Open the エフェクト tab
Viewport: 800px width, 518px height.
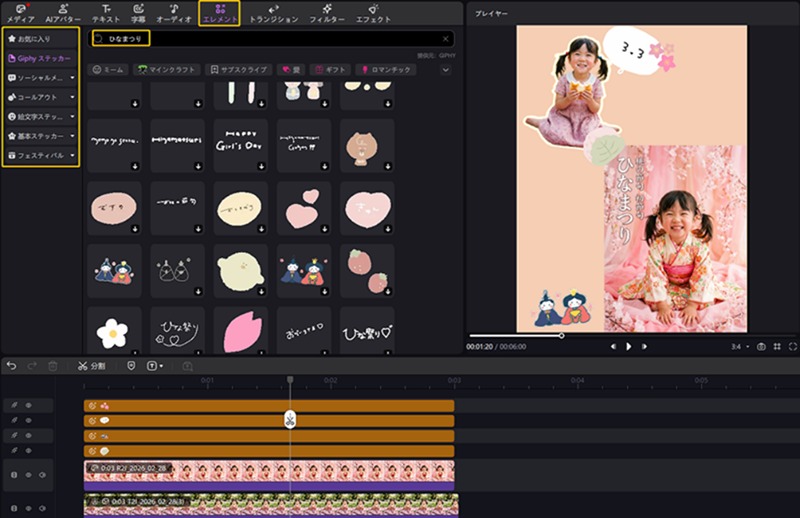373,14
